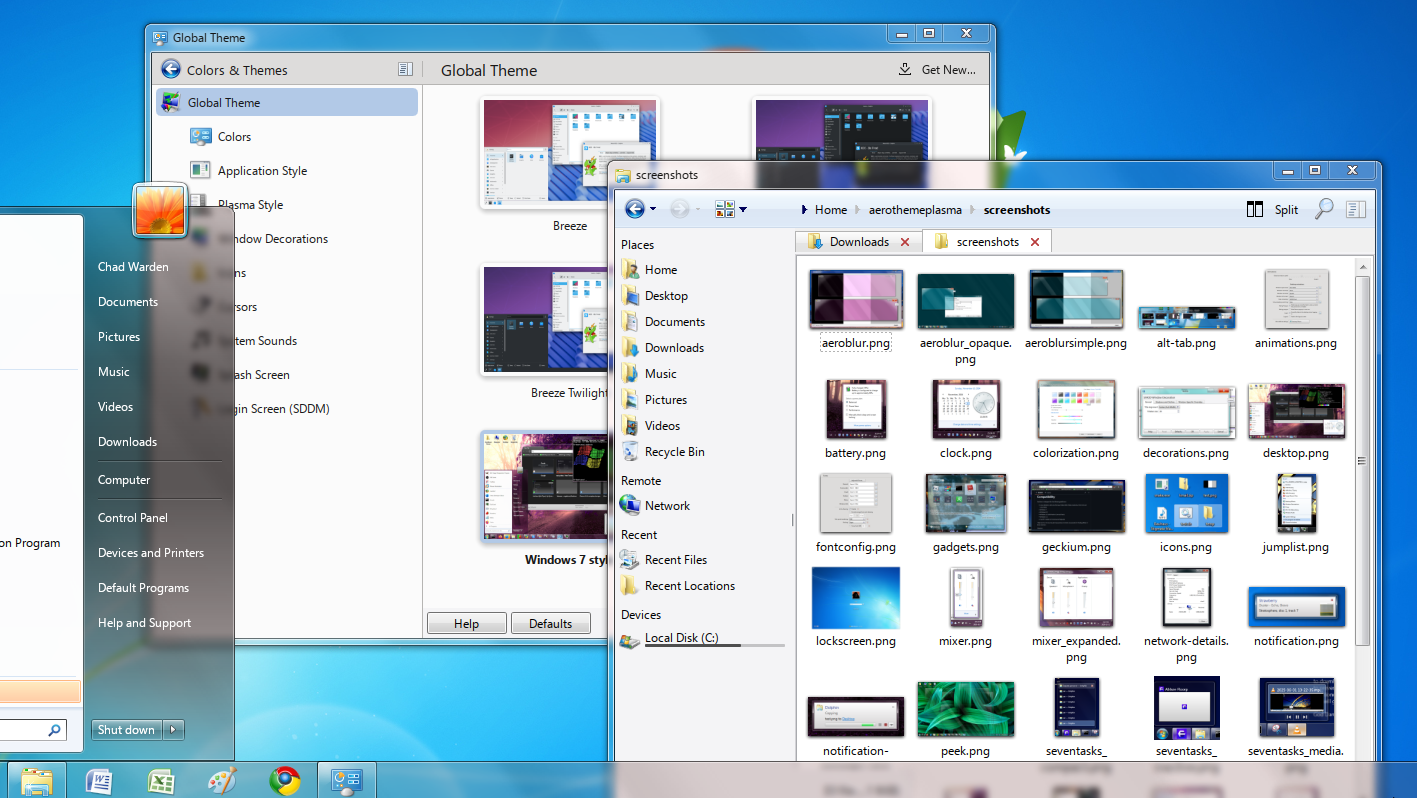Launch Paint from the taskbar
The width and height of the screenshot is (1417, 798).
(223, 780)
